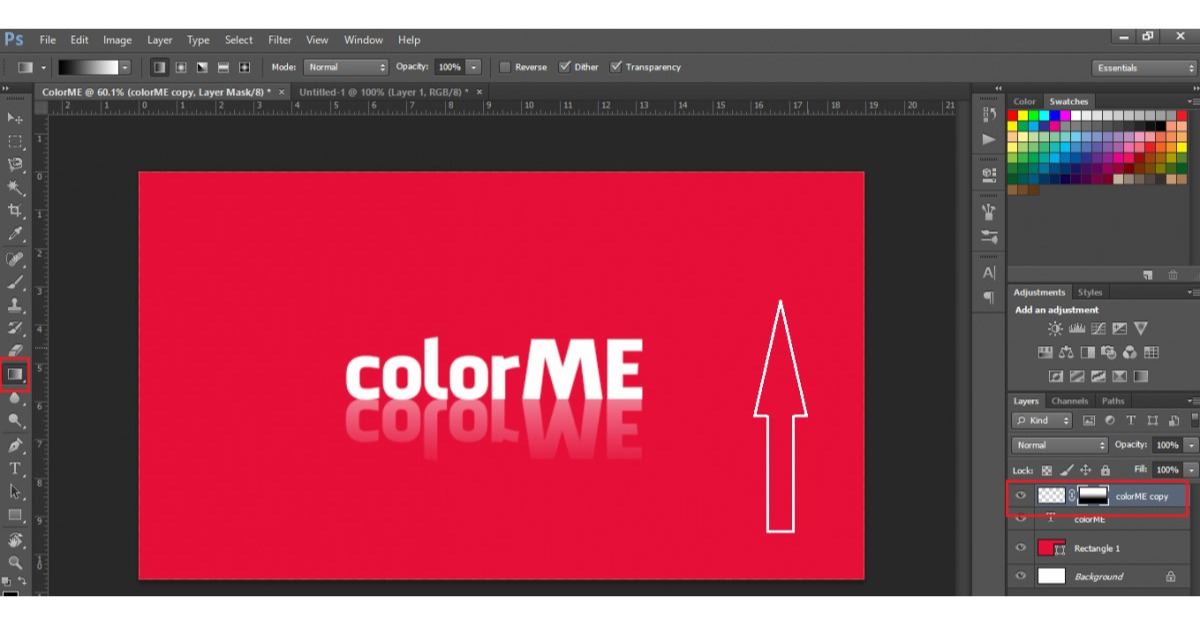Screen dimensions: 1200x625
Task: Hide the Rectangle 1 layer
Action: (1021, 548)
